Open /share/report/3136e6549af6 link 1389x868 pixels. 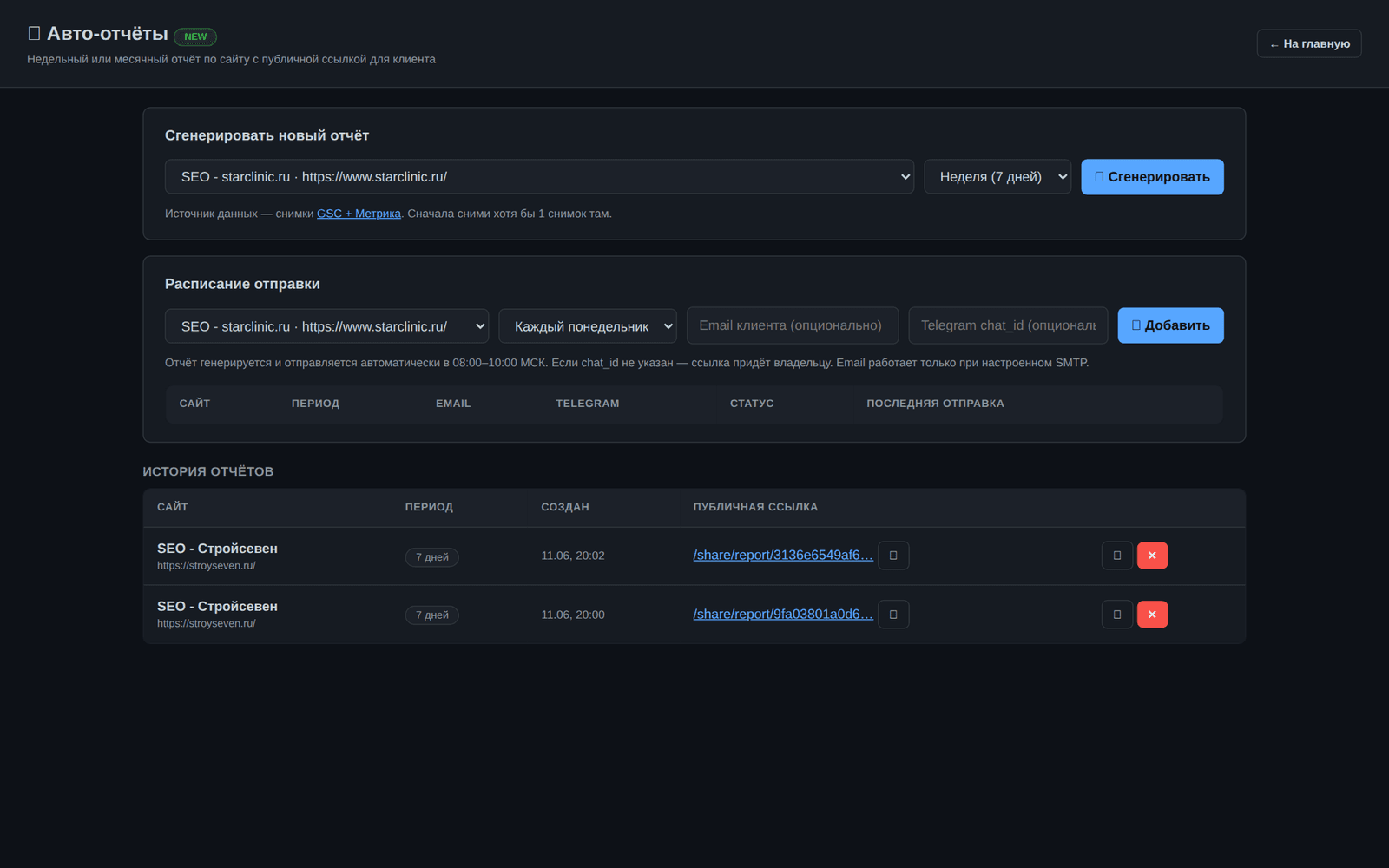[783, 556]
